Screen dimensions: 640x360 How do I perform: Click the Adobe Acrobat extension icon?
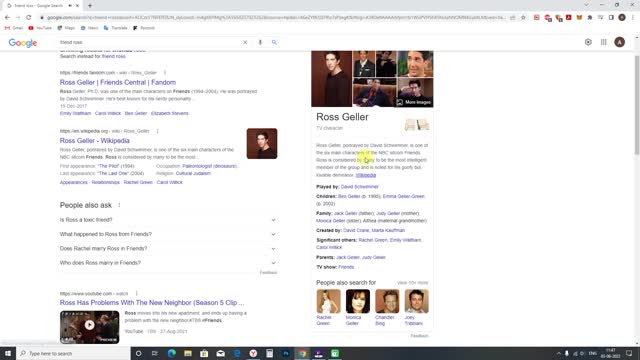click(569, 18)
